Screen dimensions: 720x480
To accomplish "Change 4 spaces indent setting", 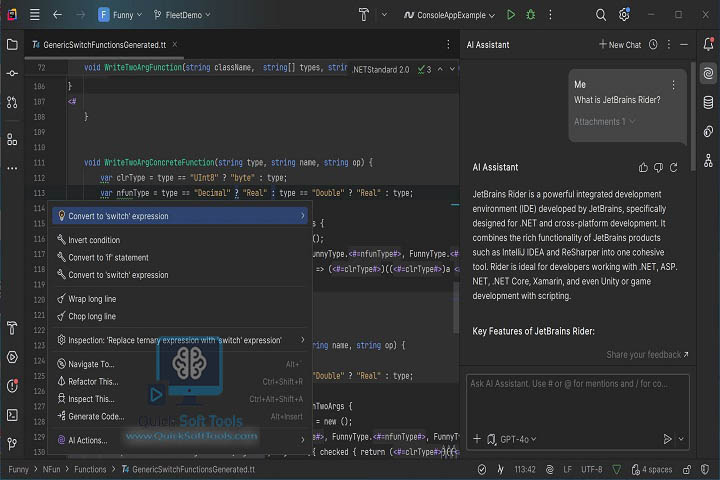I will point(652,469).
